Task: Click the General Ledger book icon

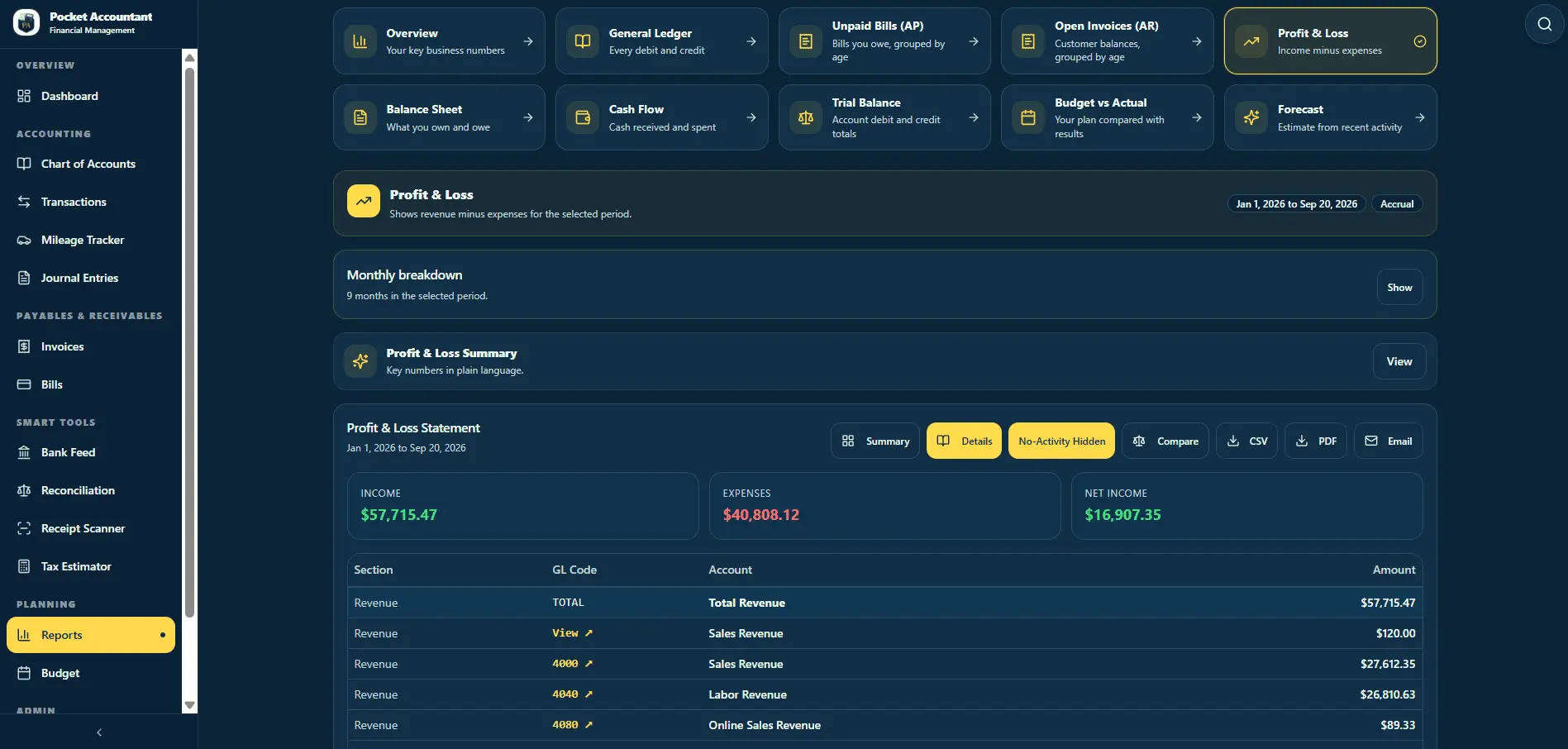Action: click(x=583, y=41)
